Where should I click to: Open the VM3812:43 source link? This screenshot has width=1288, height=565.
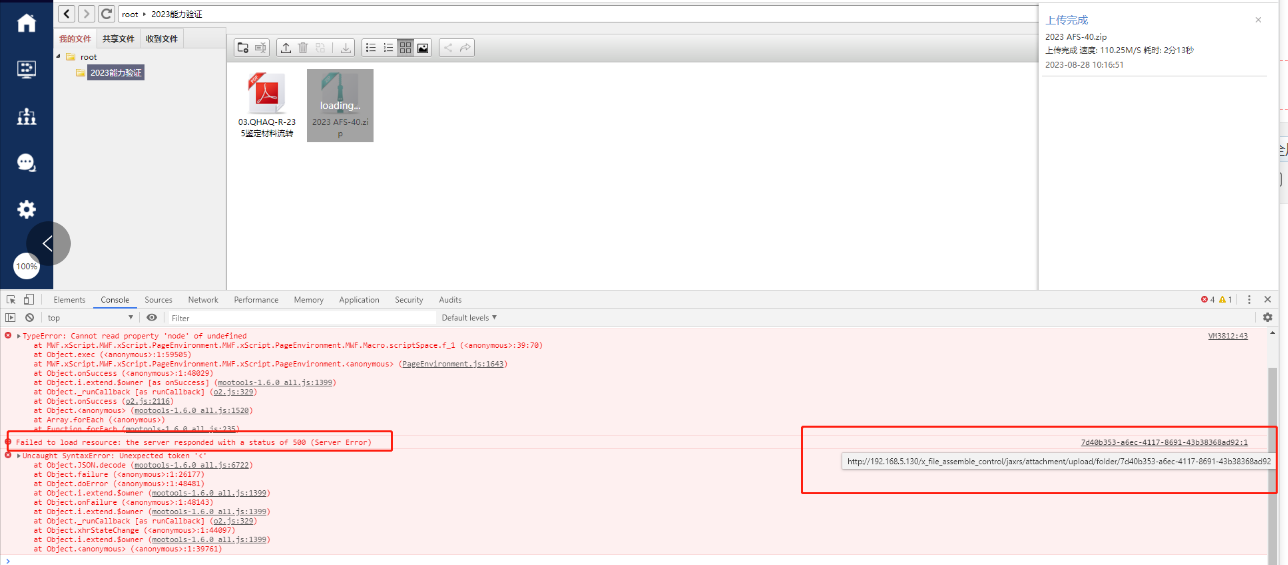click(1228, 336)
